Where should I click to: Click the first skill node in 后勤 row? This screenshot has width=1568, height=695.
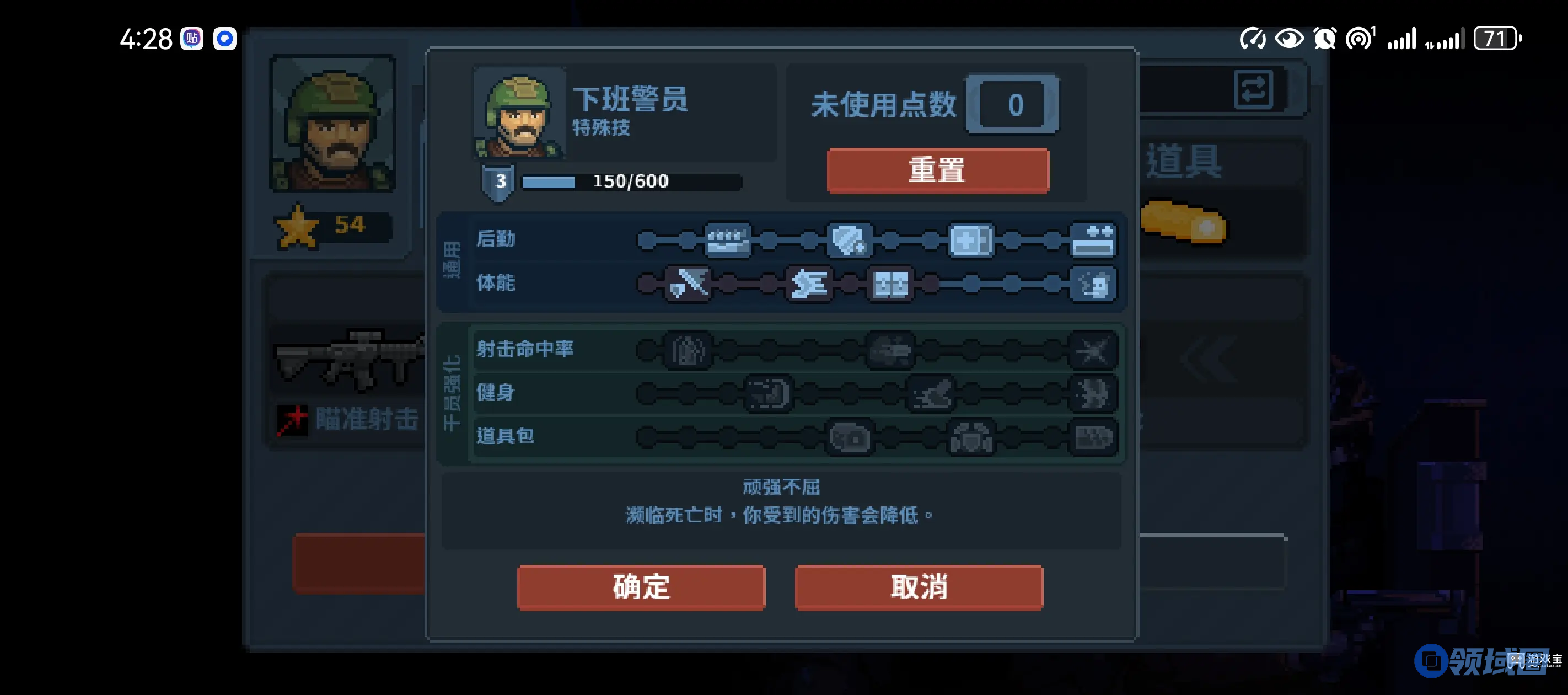point(647,240)
